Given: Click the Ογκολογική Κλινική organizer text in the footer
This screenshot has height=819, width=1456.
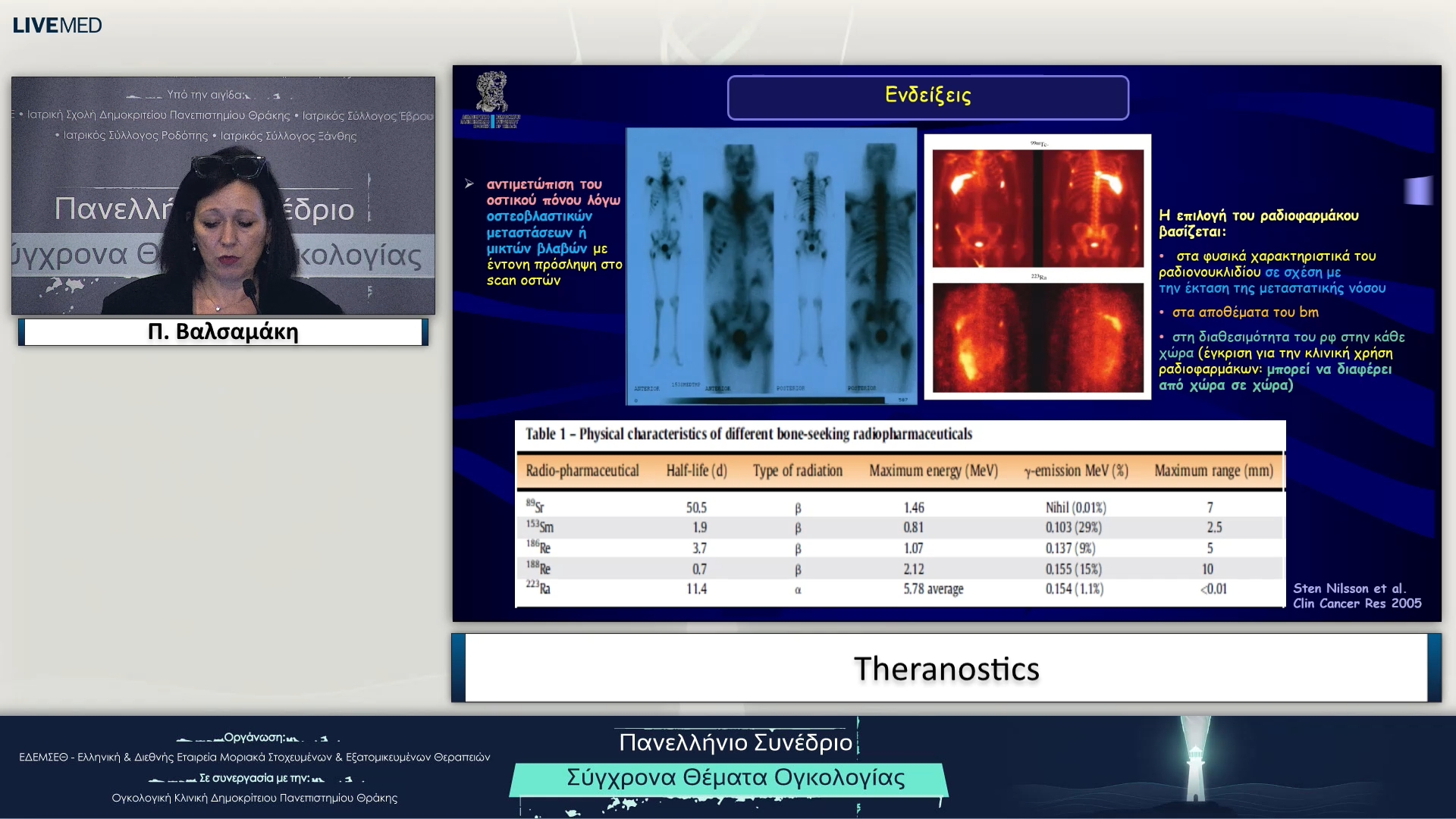Looking at the screenshot, I should [x=254, y=798].
